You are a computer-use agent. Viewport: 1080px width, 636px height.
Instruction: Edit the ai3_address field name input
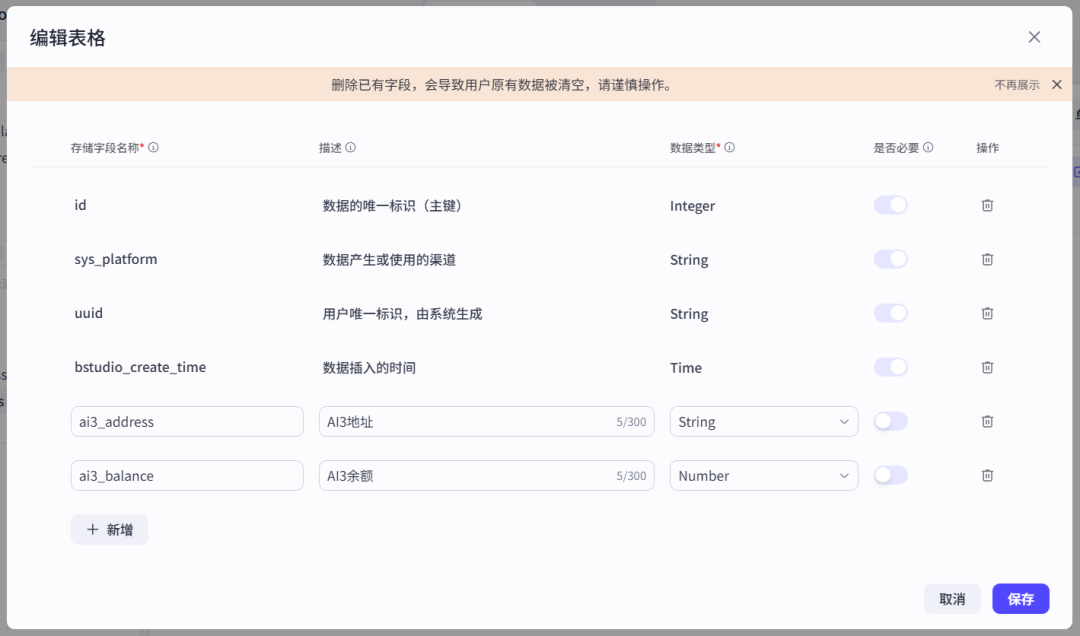click(187, 422)
